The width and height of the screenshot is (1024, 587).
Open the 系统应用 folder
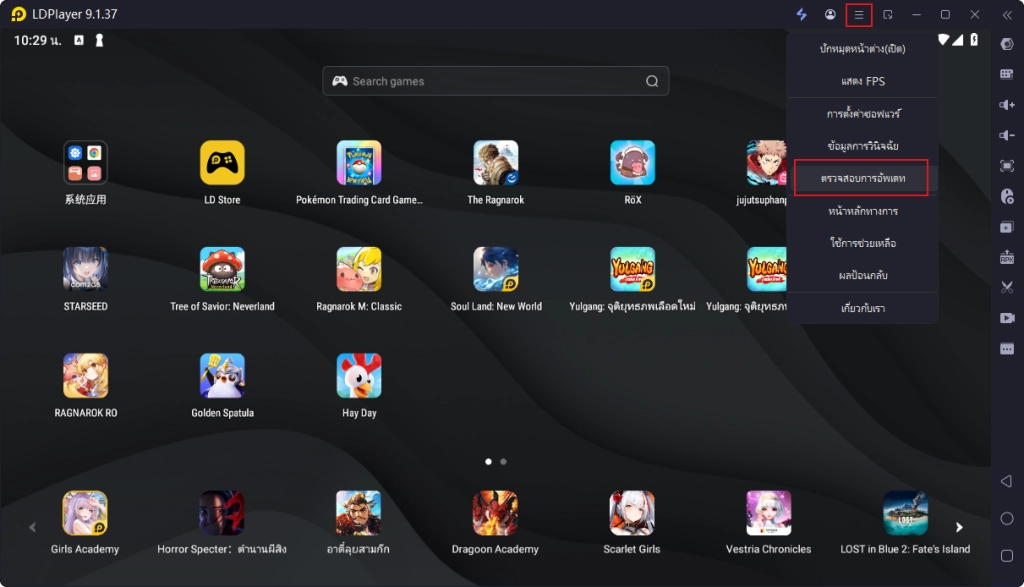click(86, 172)
